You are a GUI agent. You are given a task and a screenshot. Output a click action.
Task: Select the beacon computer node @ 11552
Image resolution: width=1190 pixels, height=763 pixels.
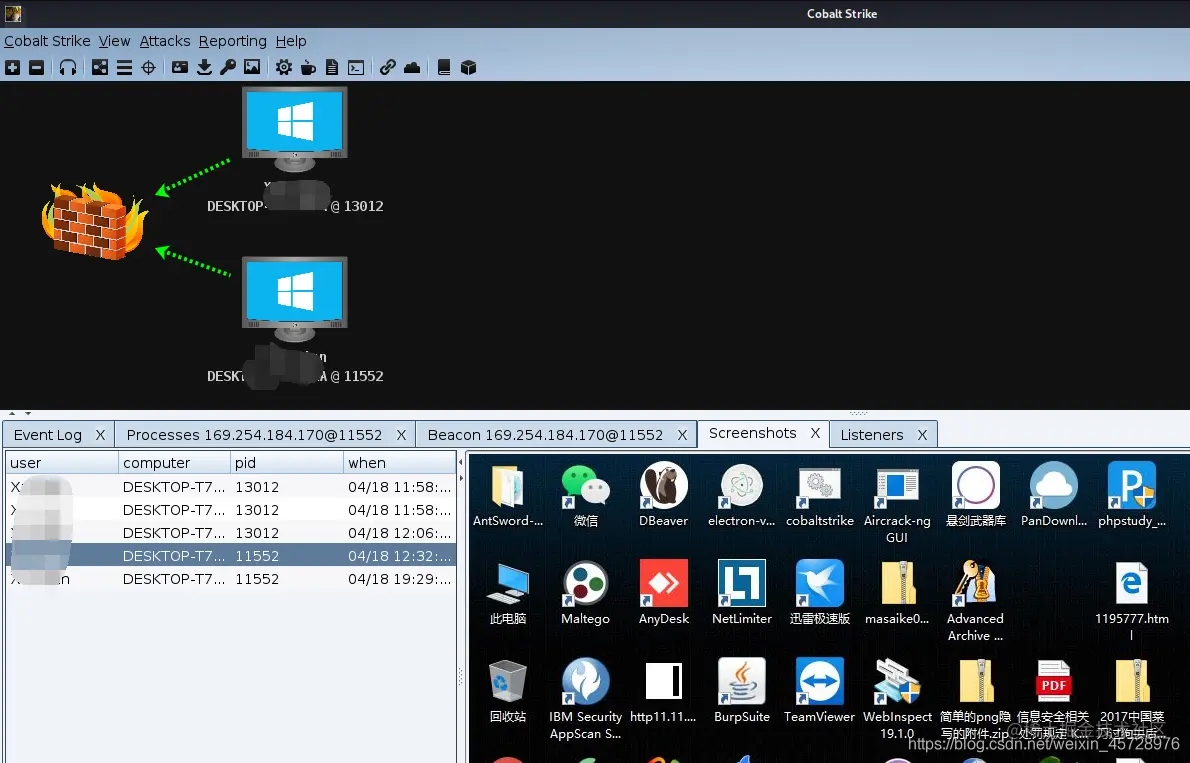tap(294, 298)
